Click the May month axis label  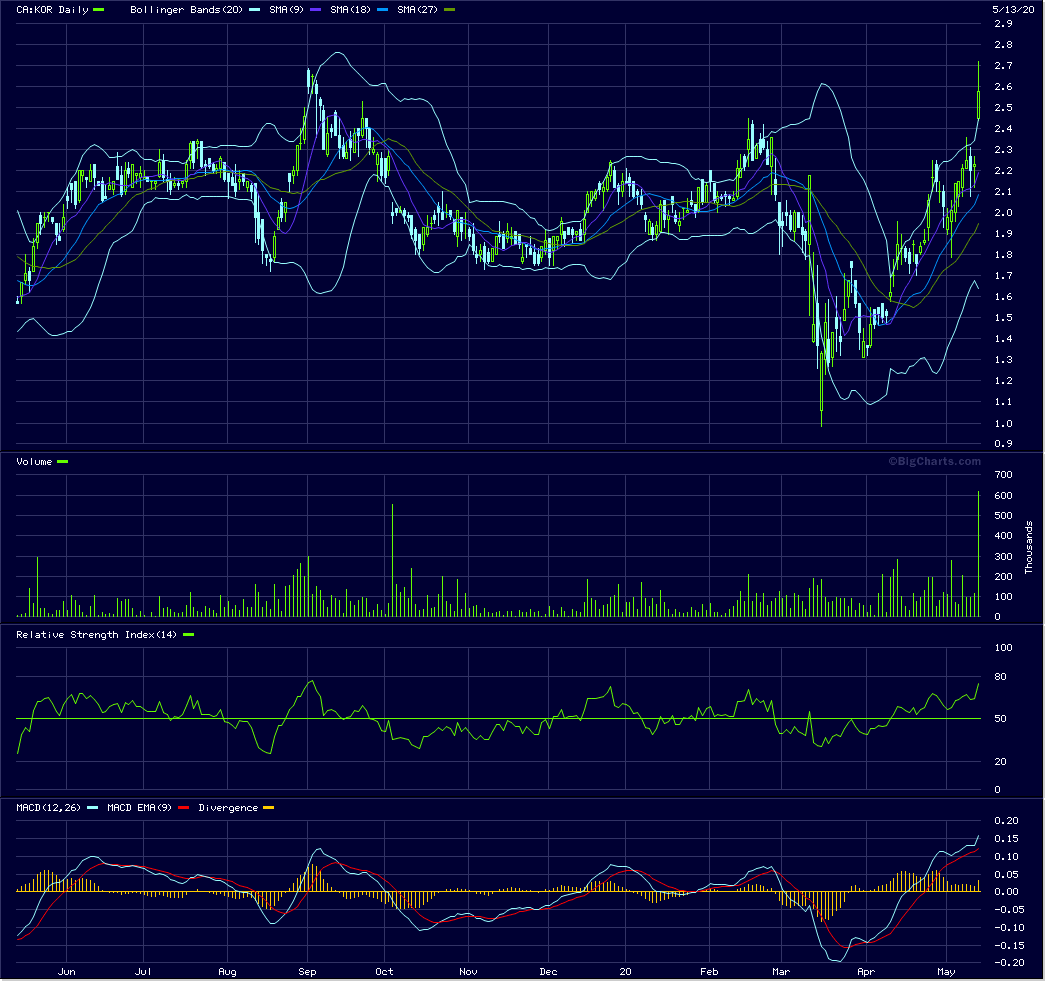pyautogui.click(x=946, y=972)
